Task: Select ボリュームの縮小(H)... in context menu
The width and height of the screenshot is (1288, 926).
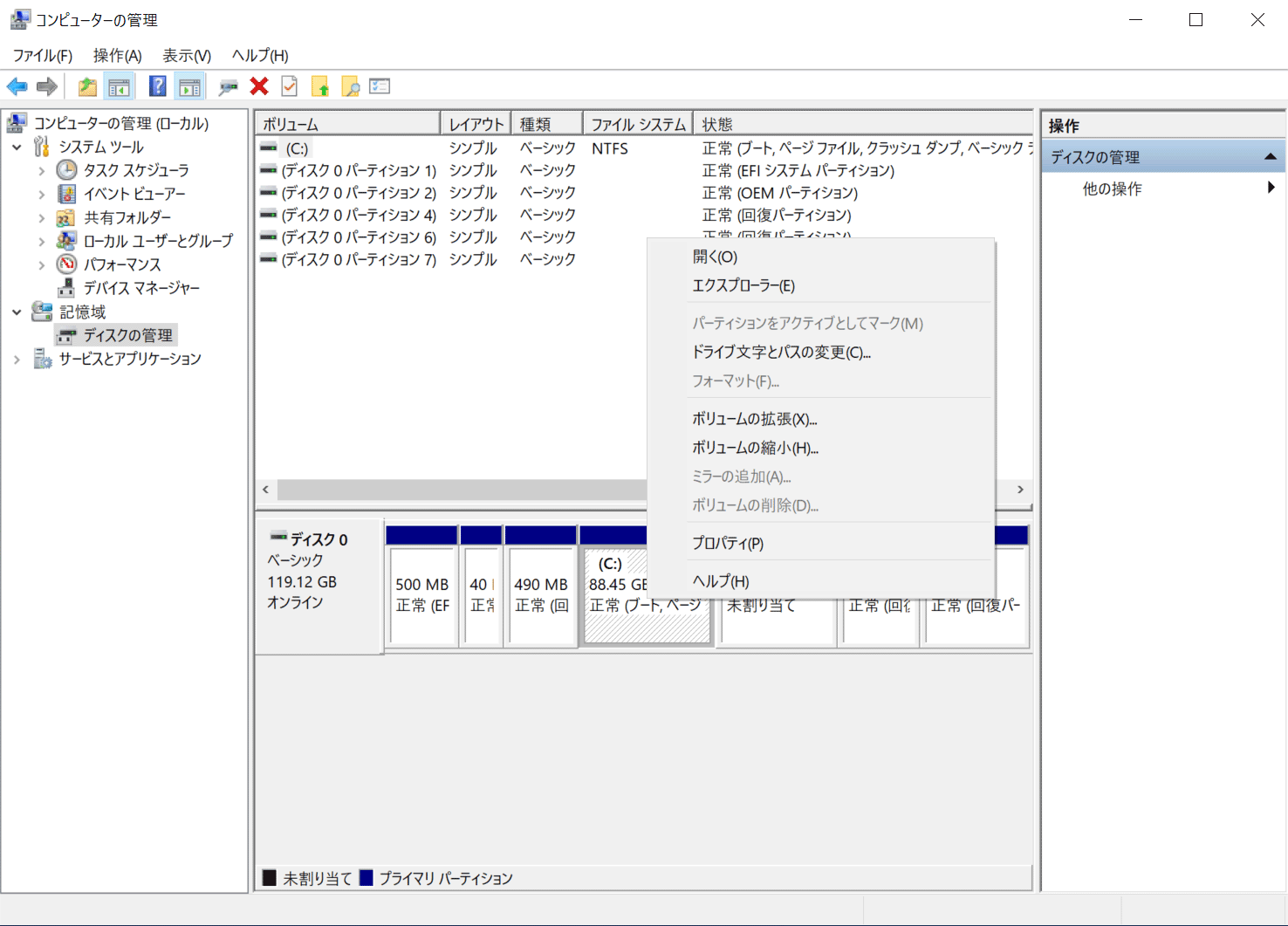Action: 755,448
